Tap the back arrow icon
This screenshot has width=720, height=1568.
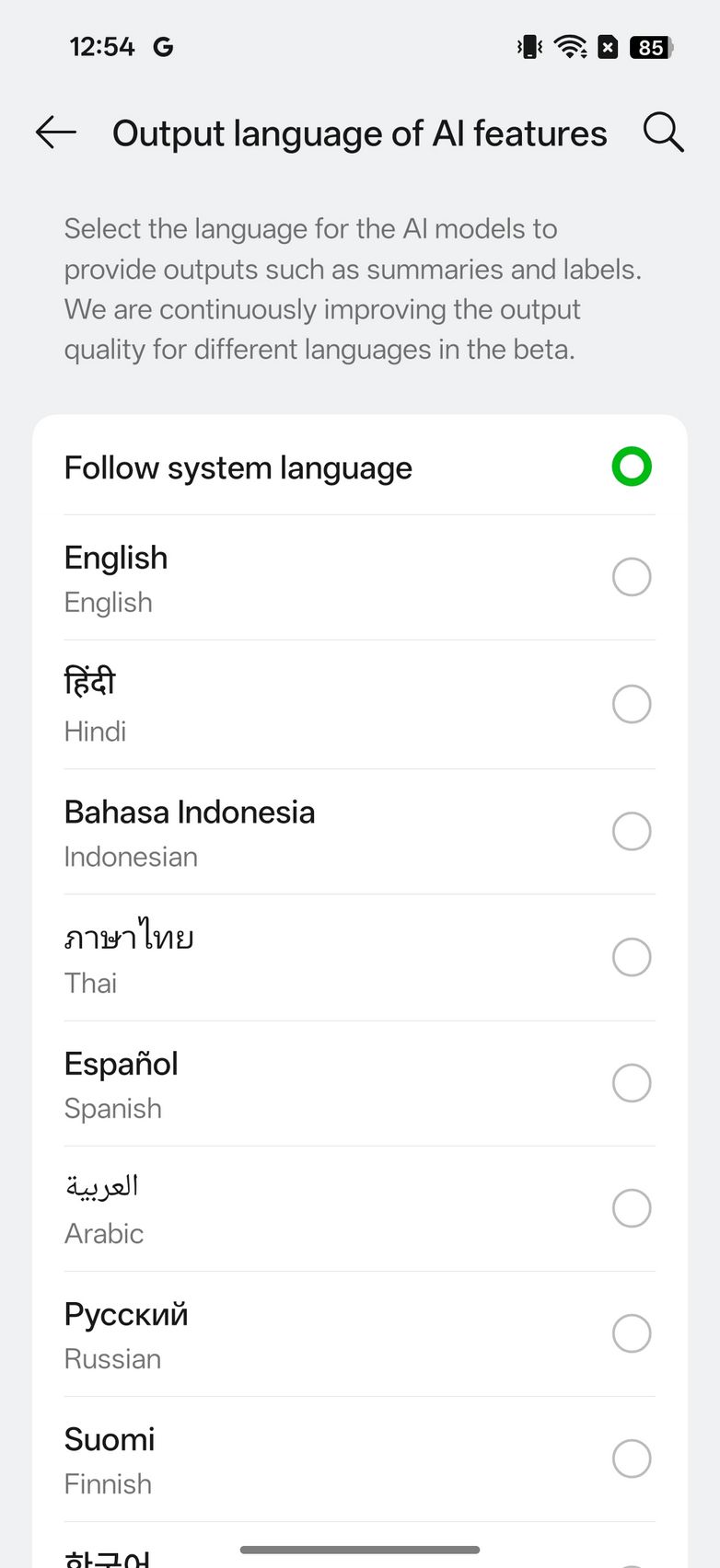[x=56, y=133]
